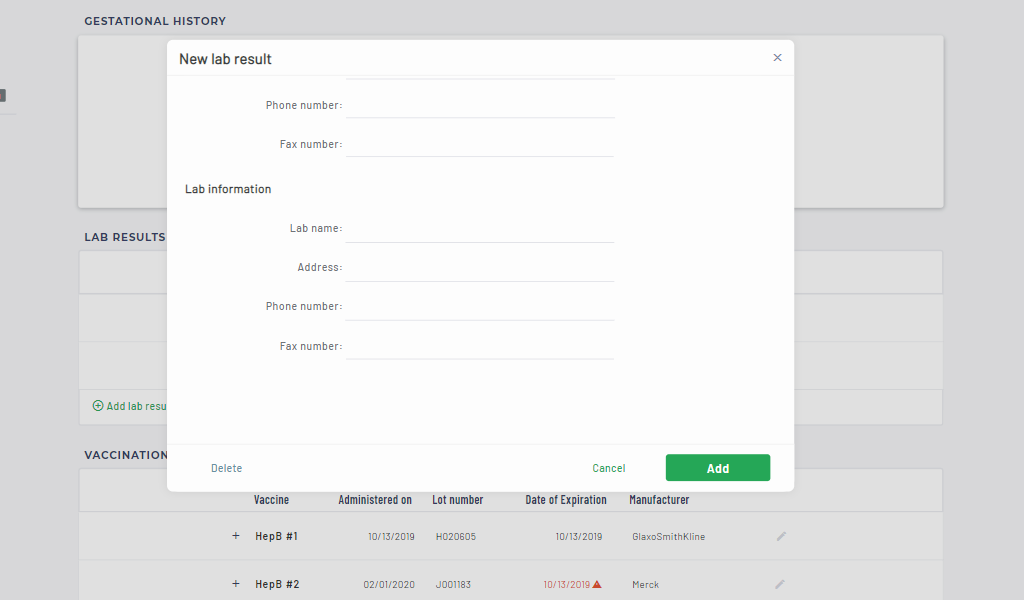Screen dimensions: 1024x600
Task: Expand the HepB #2 vaccination row
Action: (x=236, y=584)
